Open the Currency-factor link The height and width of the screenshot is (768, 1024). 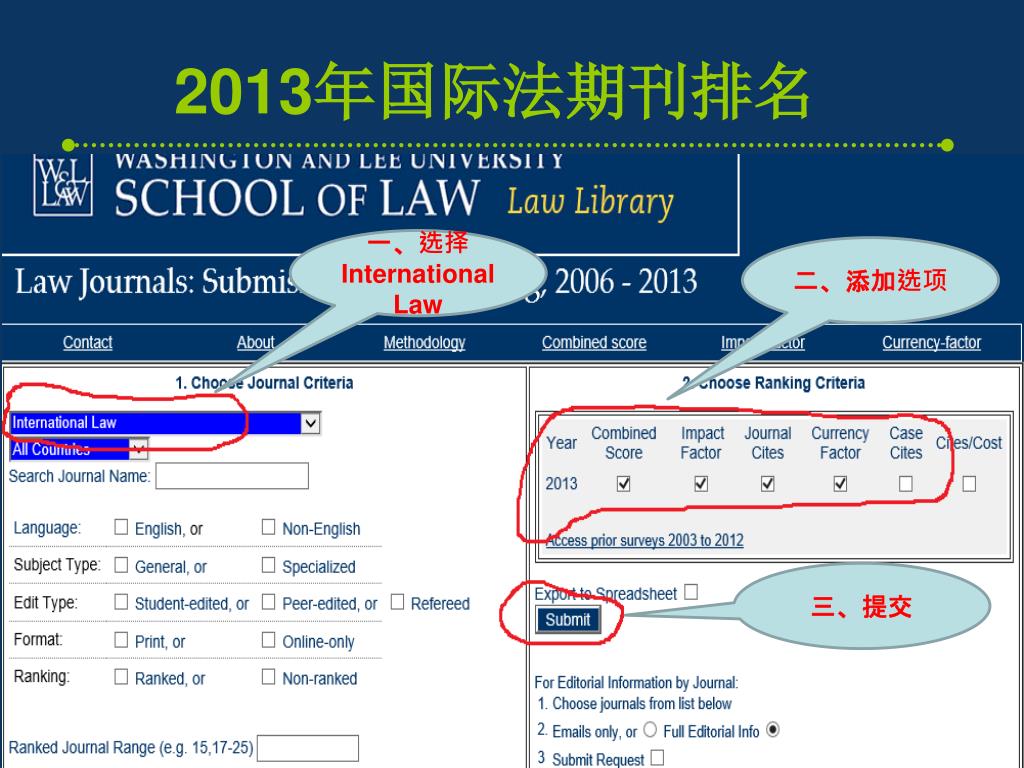point(931,342)
